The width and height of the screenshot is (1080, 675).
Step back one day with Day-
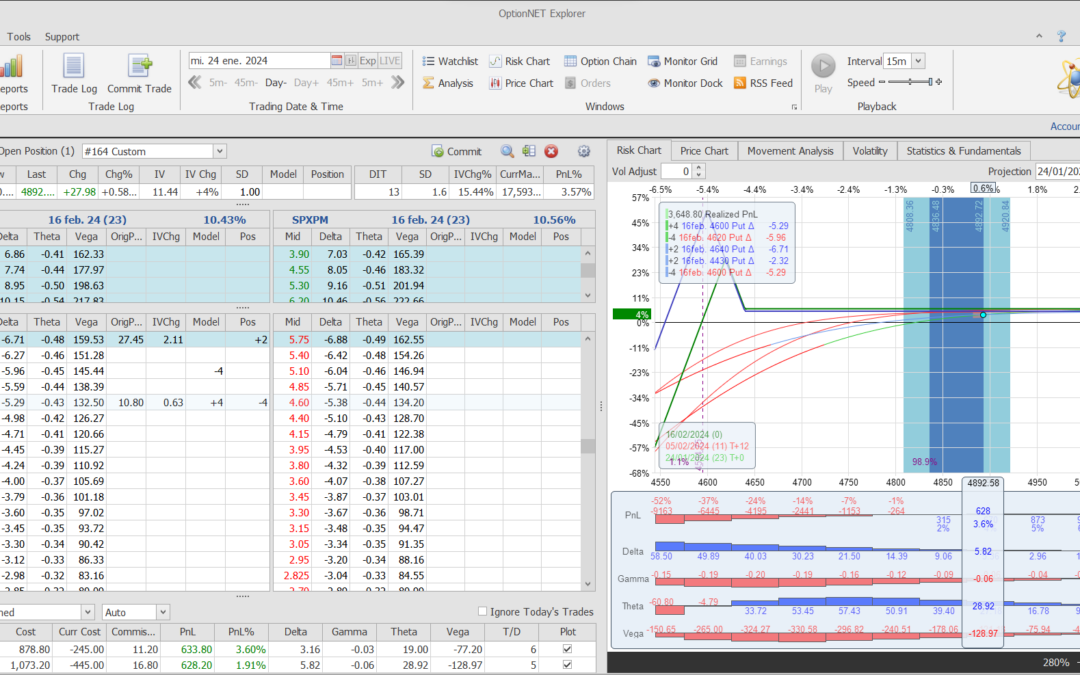(275, 83)
